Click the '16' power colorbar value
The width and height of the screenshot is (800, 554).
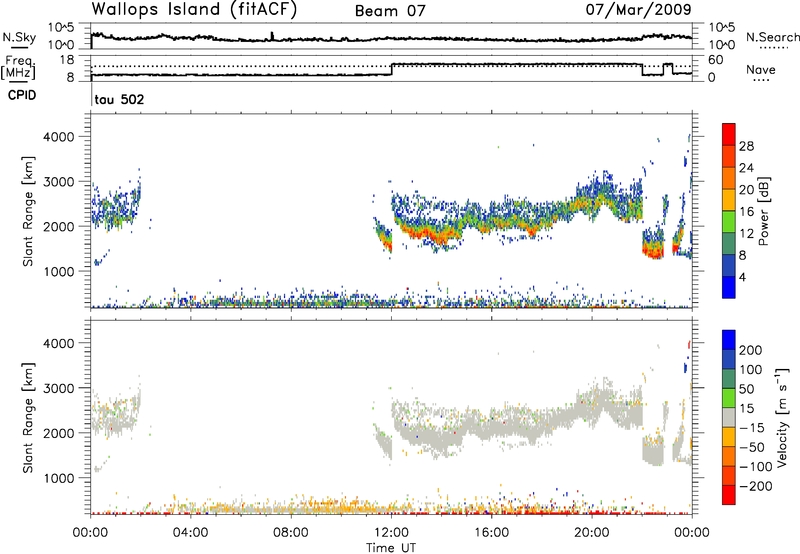point(746,212)
